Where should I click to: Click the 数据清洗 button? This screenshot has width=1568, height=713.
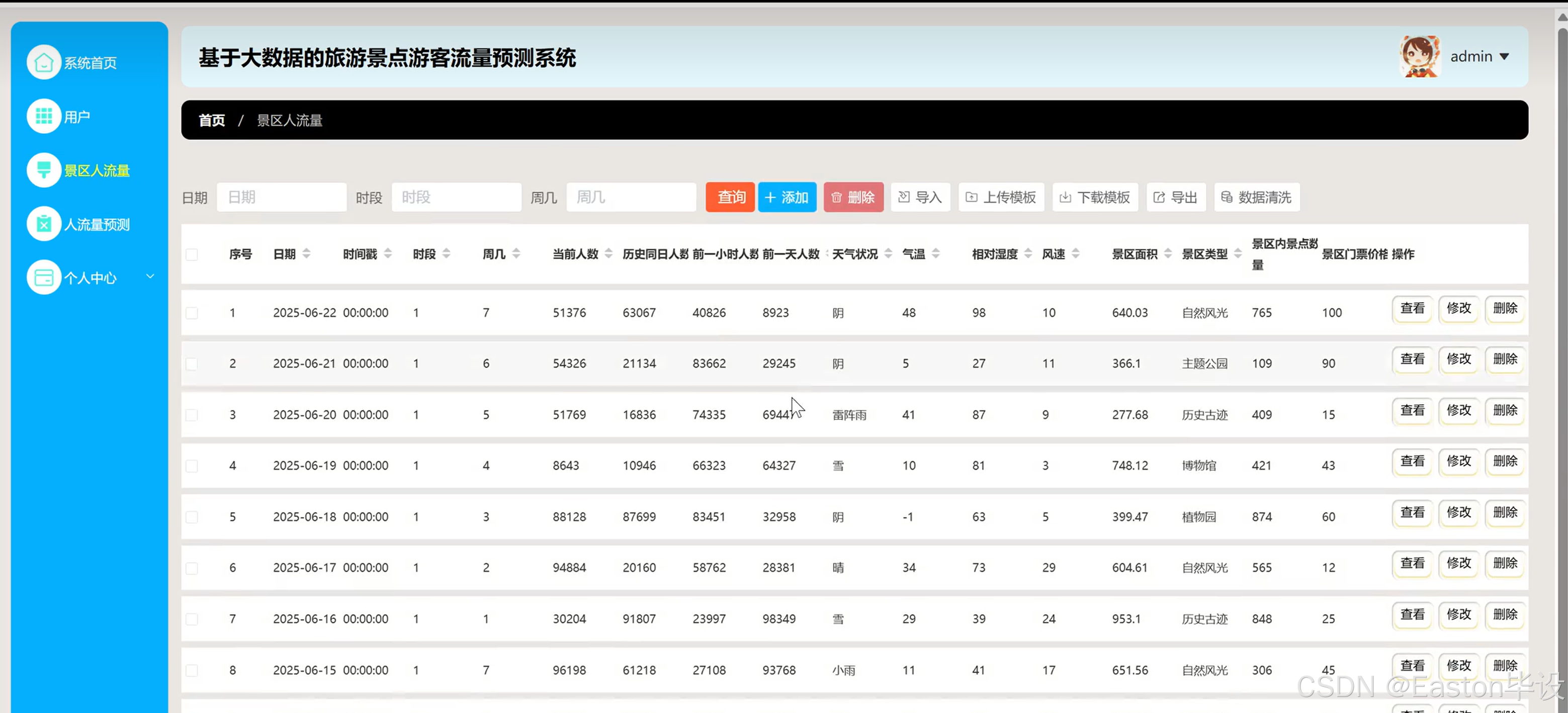tap(1257, 197)
